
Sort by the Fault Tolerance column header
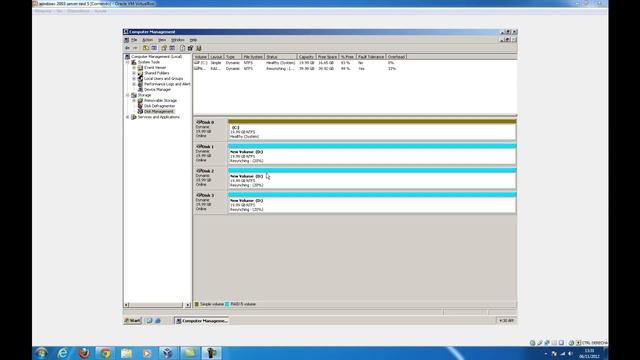click(371, 57)
